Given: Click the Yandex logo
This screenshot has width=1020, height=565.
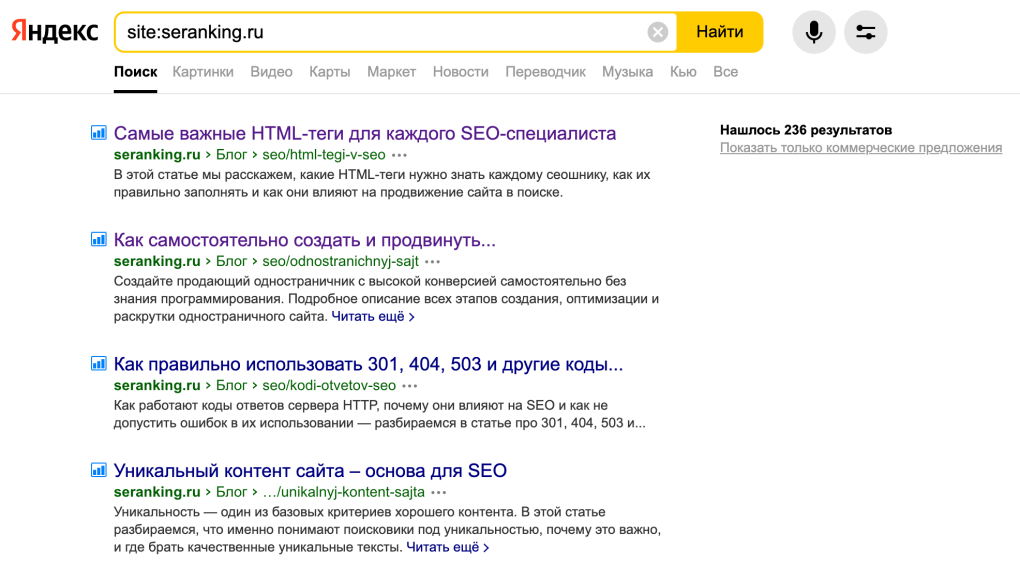Looking at the screenshot, I should pos(55,32).
